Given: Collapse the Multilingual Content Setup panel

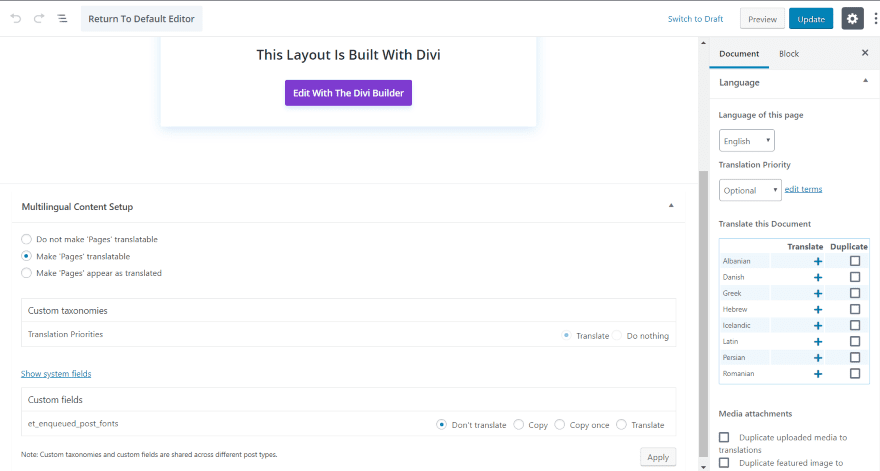Looking at the screenshot, I should pos(671,205).
